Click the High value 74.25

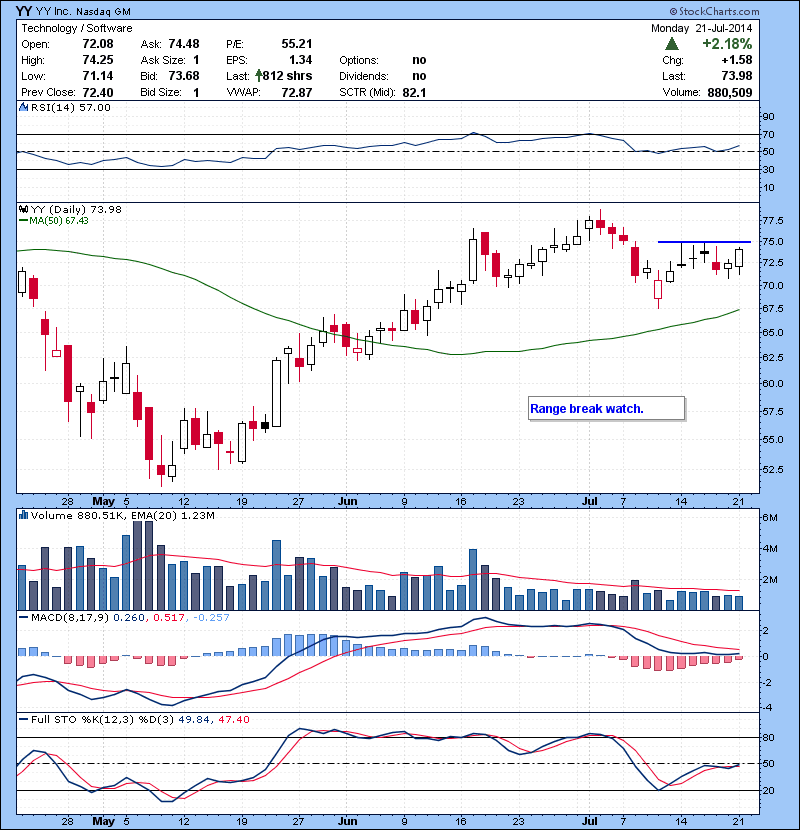[x=98, y=60]
